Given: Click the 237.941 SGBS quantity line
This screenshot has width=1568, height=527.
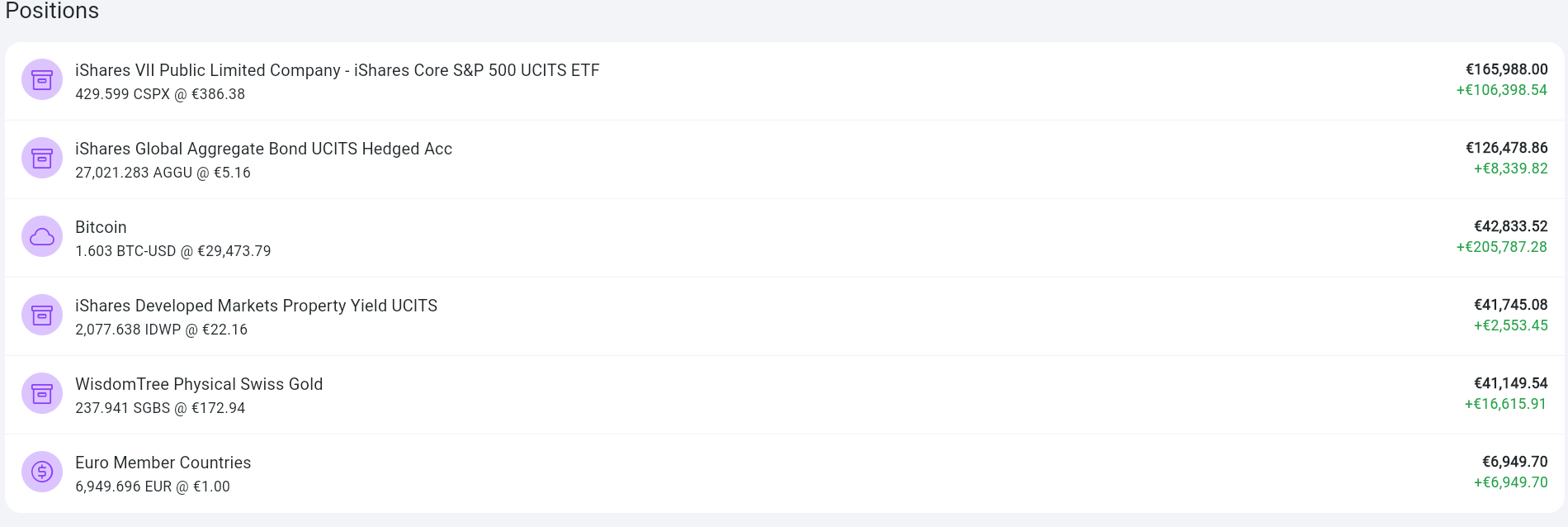Looking at the screenshot, I should click(160, 408).
